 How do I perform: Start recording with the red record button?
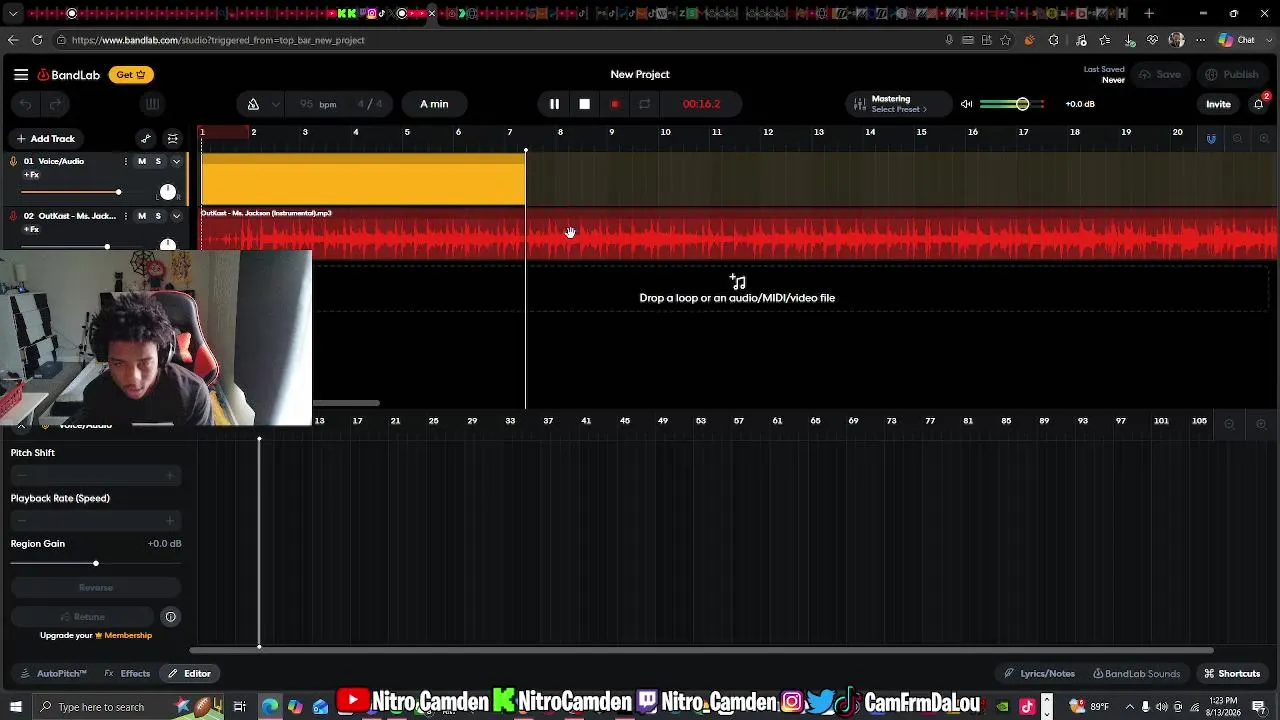[x=615, y=104]
